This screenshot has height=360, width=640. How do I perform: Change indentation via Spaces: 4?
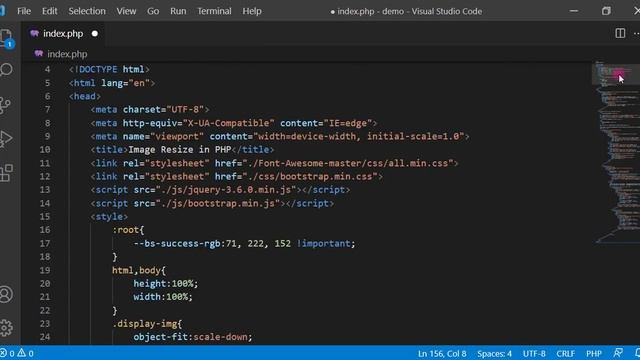494,353
